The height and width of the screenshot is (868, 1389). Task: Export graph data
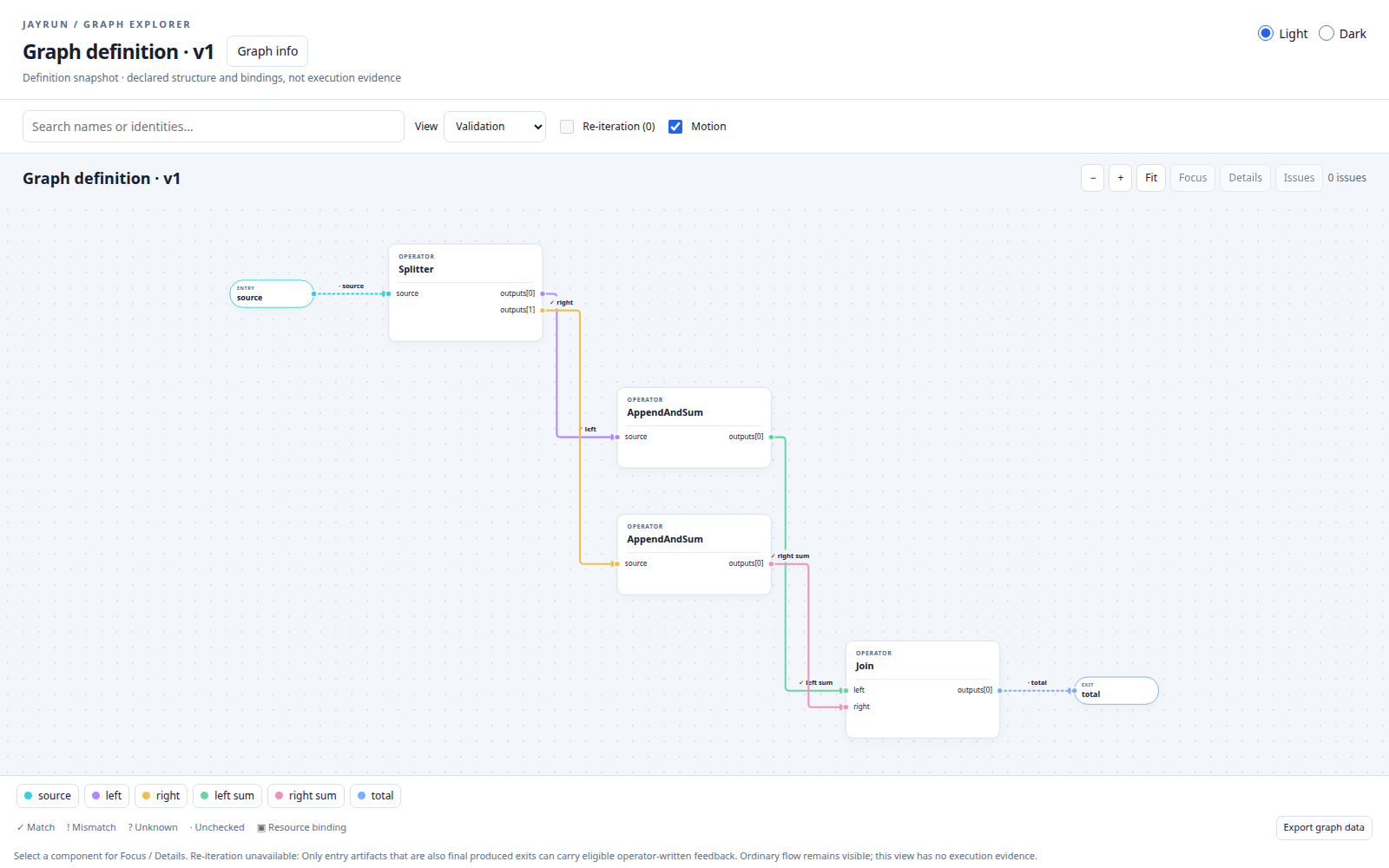(1324, 827)
